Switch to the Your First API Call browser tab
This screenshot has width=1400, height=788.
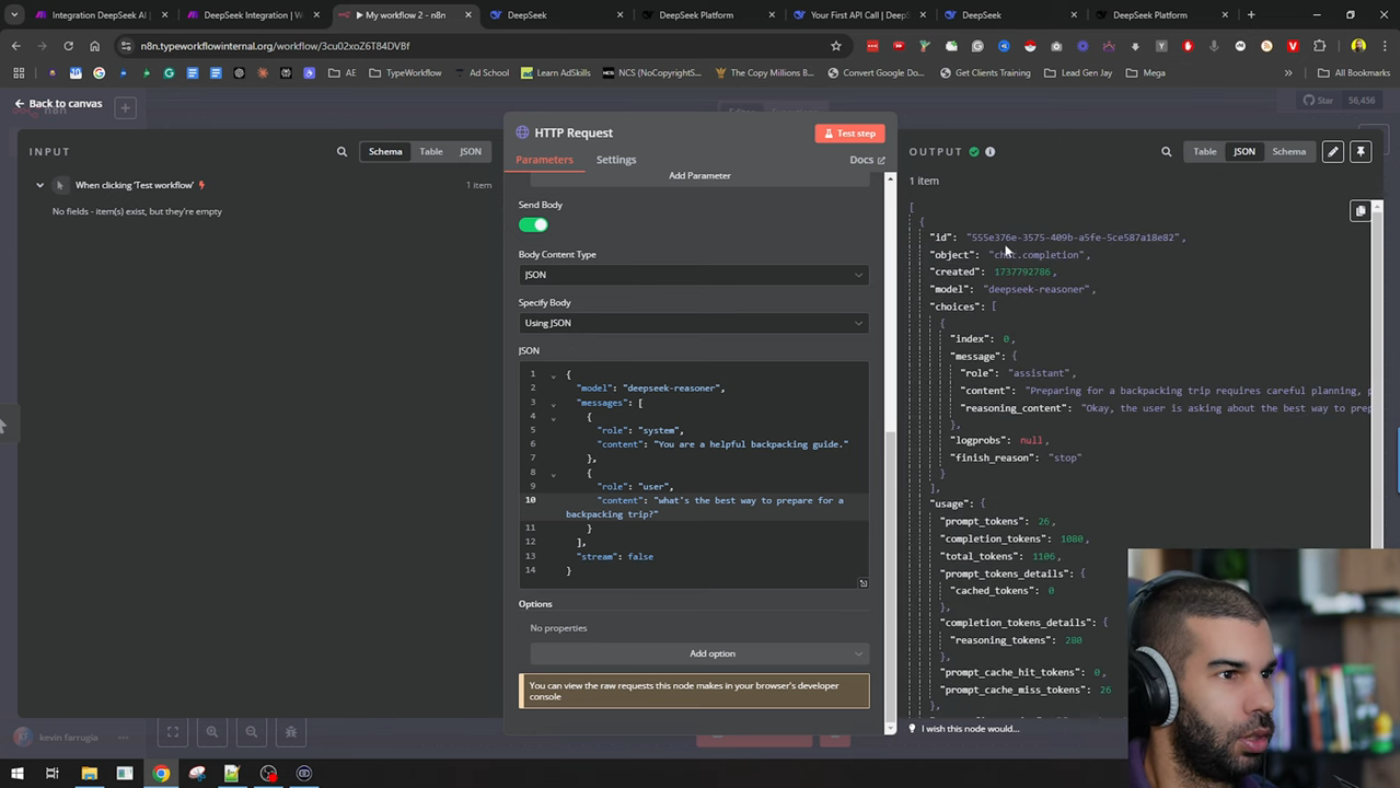[860, 15]
